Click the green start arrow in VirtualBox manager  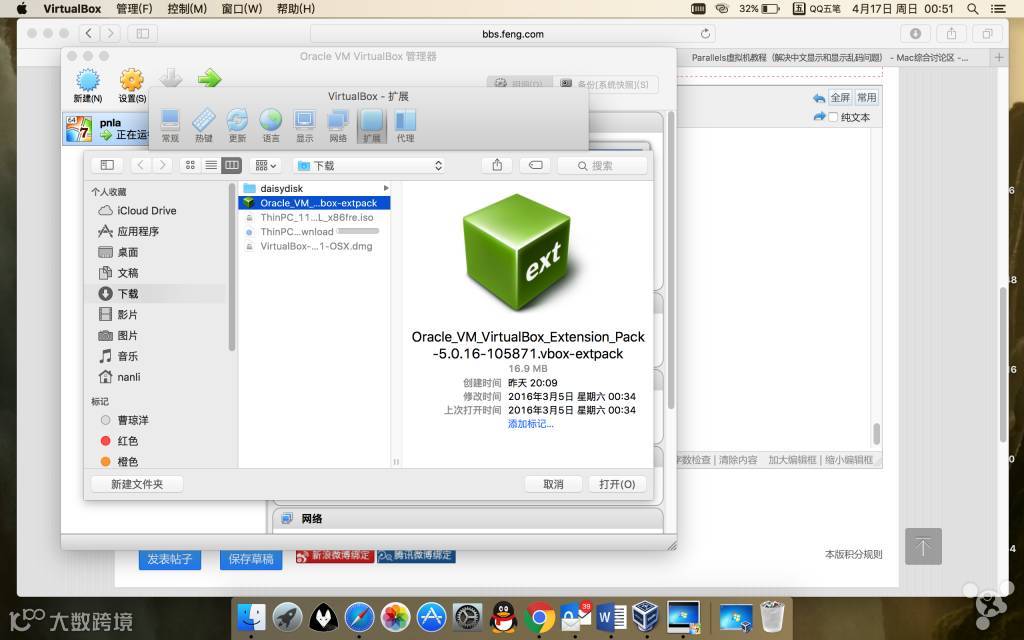210,79
